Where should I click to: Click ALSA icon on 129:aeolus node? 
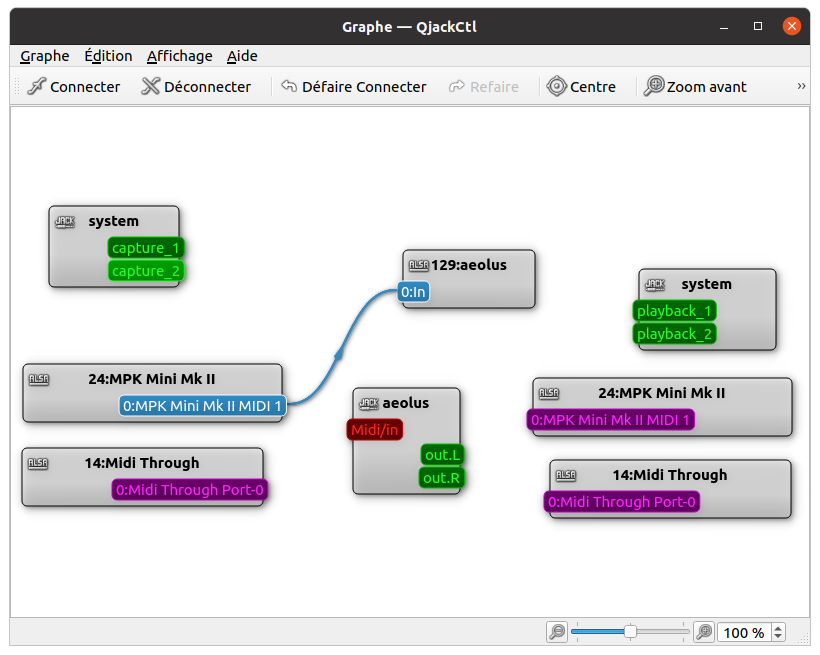418,265
